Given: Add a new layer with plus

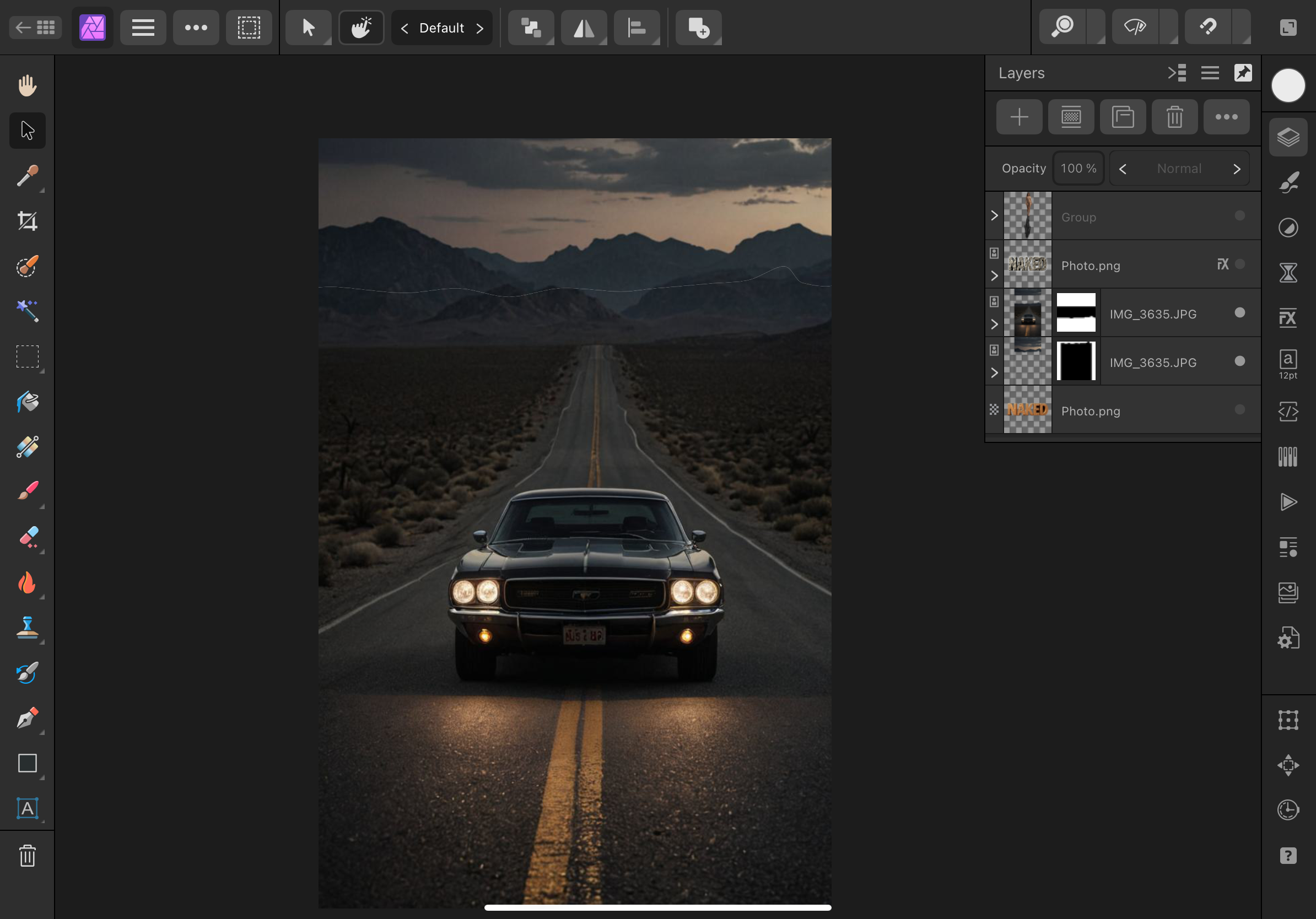Looking at the screenshot, I should pos(1019,117).
